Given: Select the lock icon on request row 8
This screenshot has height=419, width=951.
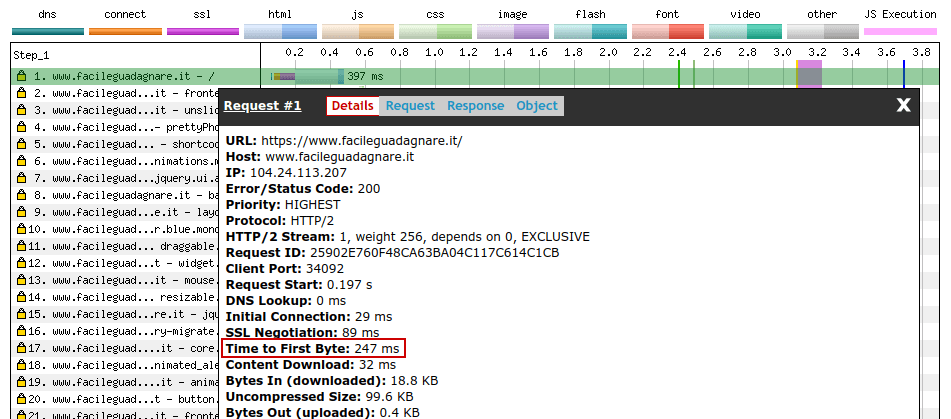Looking at the screenshot, I should (22, 195).
